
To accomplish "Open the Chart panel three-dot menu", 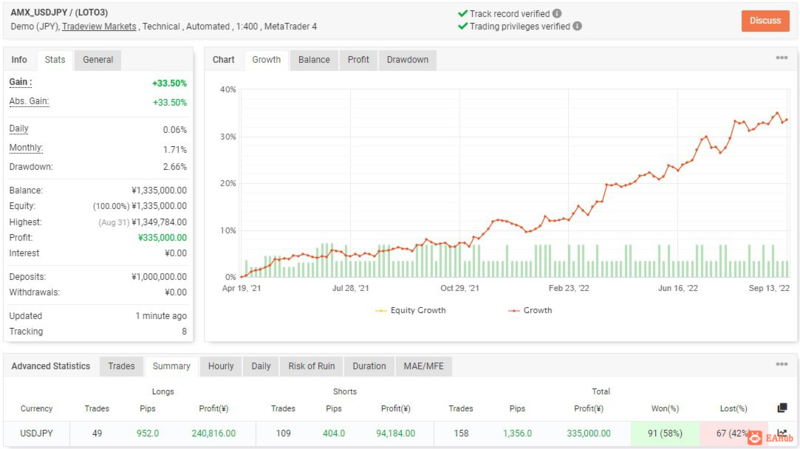I will [782, 59].
